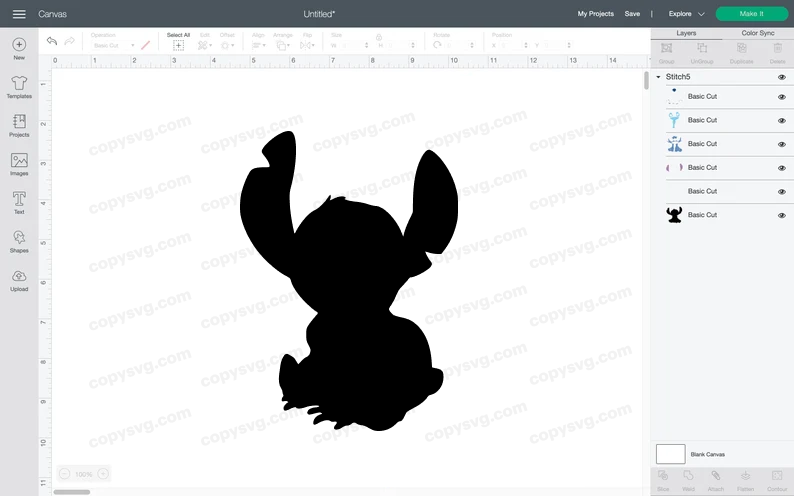794x496 pixels.
Task: Toggle visibility of the Stitch5 group
Action: coord(782,77)
